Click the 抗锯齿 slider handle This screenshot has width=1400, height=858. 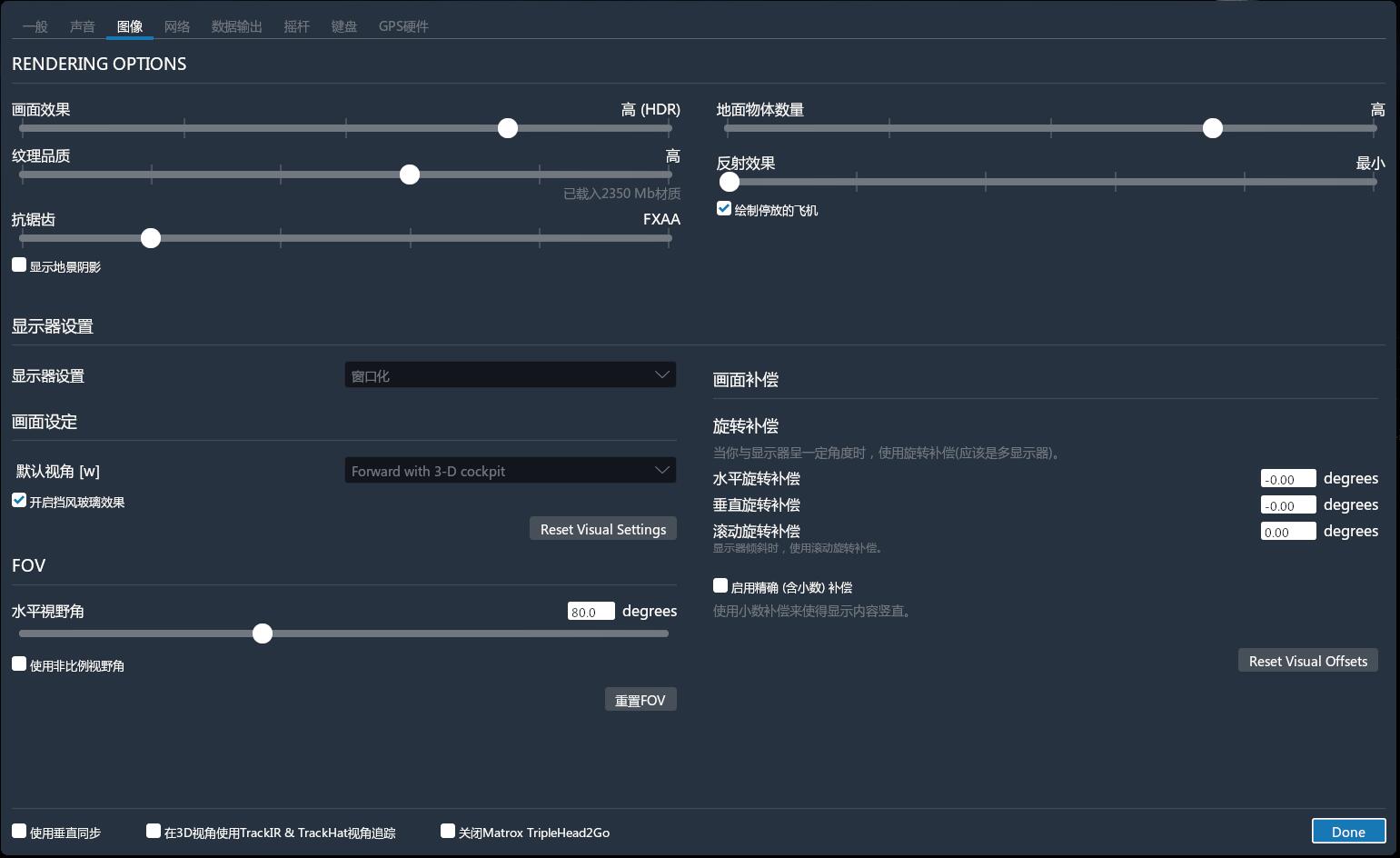tap(151, 238)
